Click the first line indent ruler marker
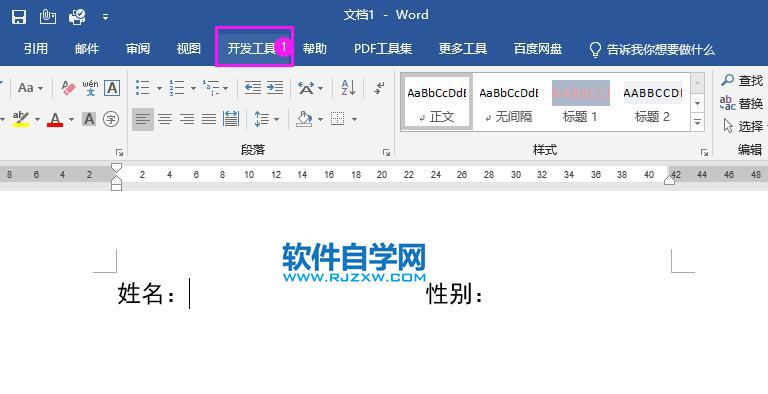The height and width of the screenshot is (394, 768). coord(117,168)
